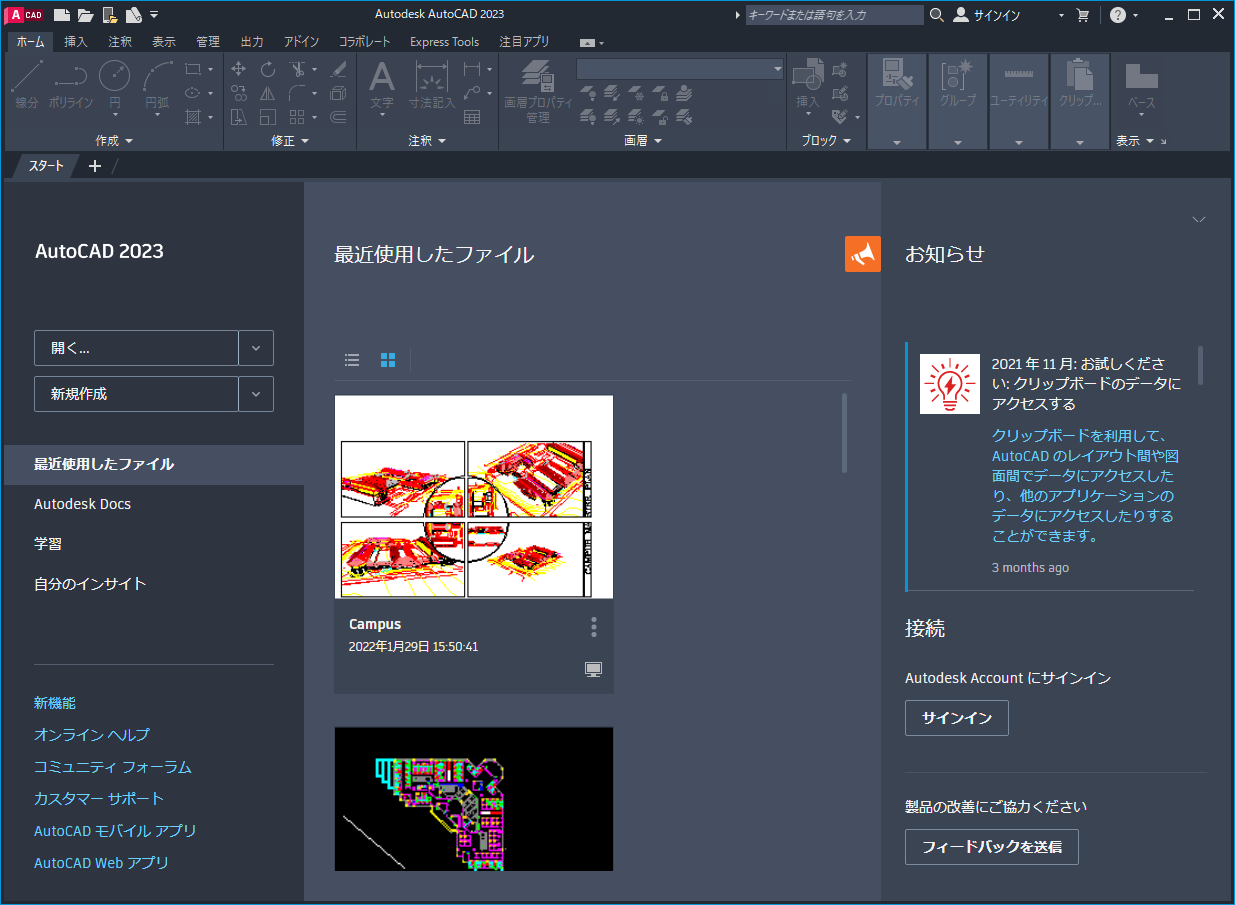Expand the dropdown next to 新規作成 button
The image size is (1235, 905).
pyautogui.click(x=256, y=394)
